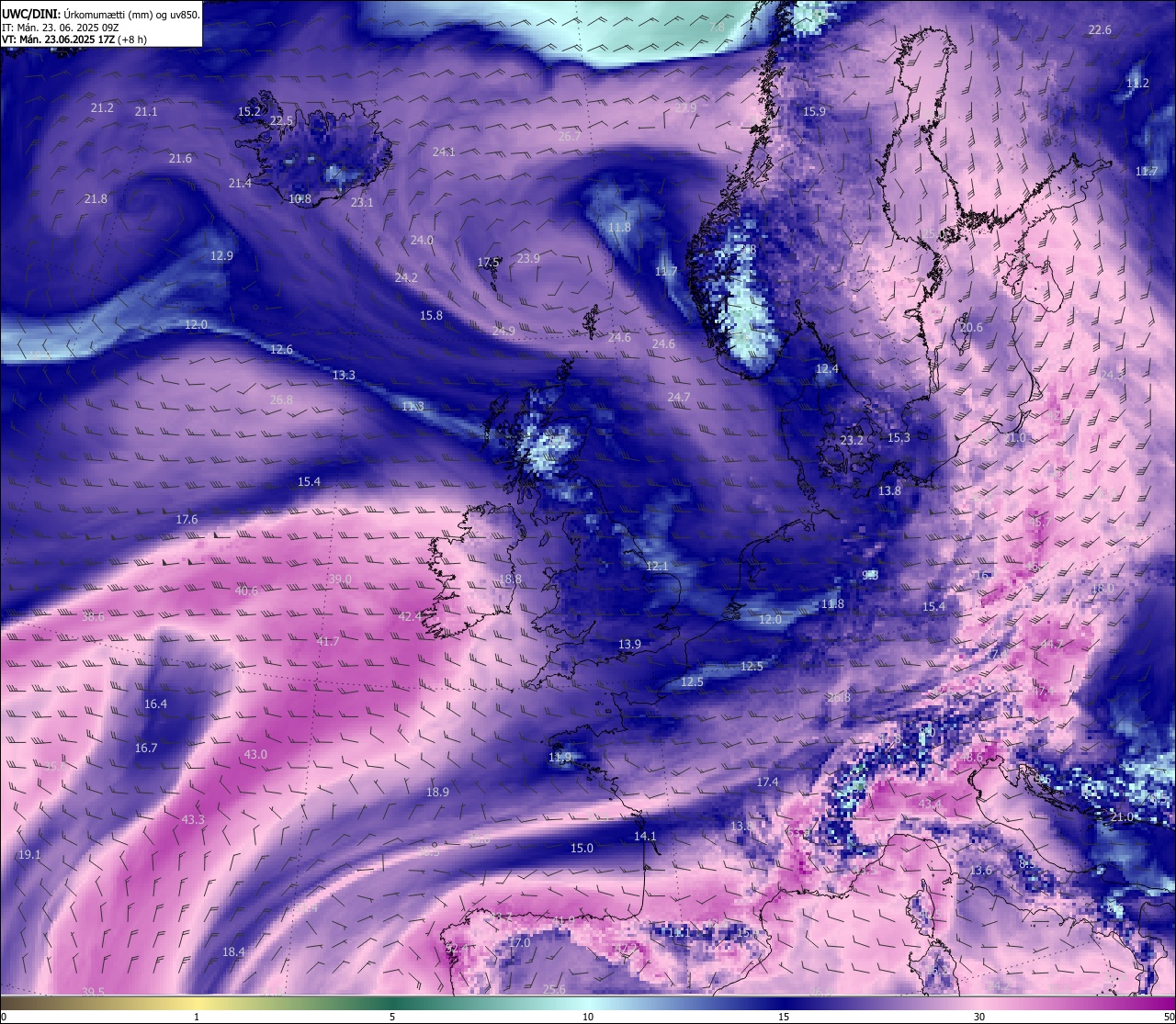Screen dimensions: 1176x1024
Task: Click the 50 tick on the color scale
Action: [1168, 1017]
